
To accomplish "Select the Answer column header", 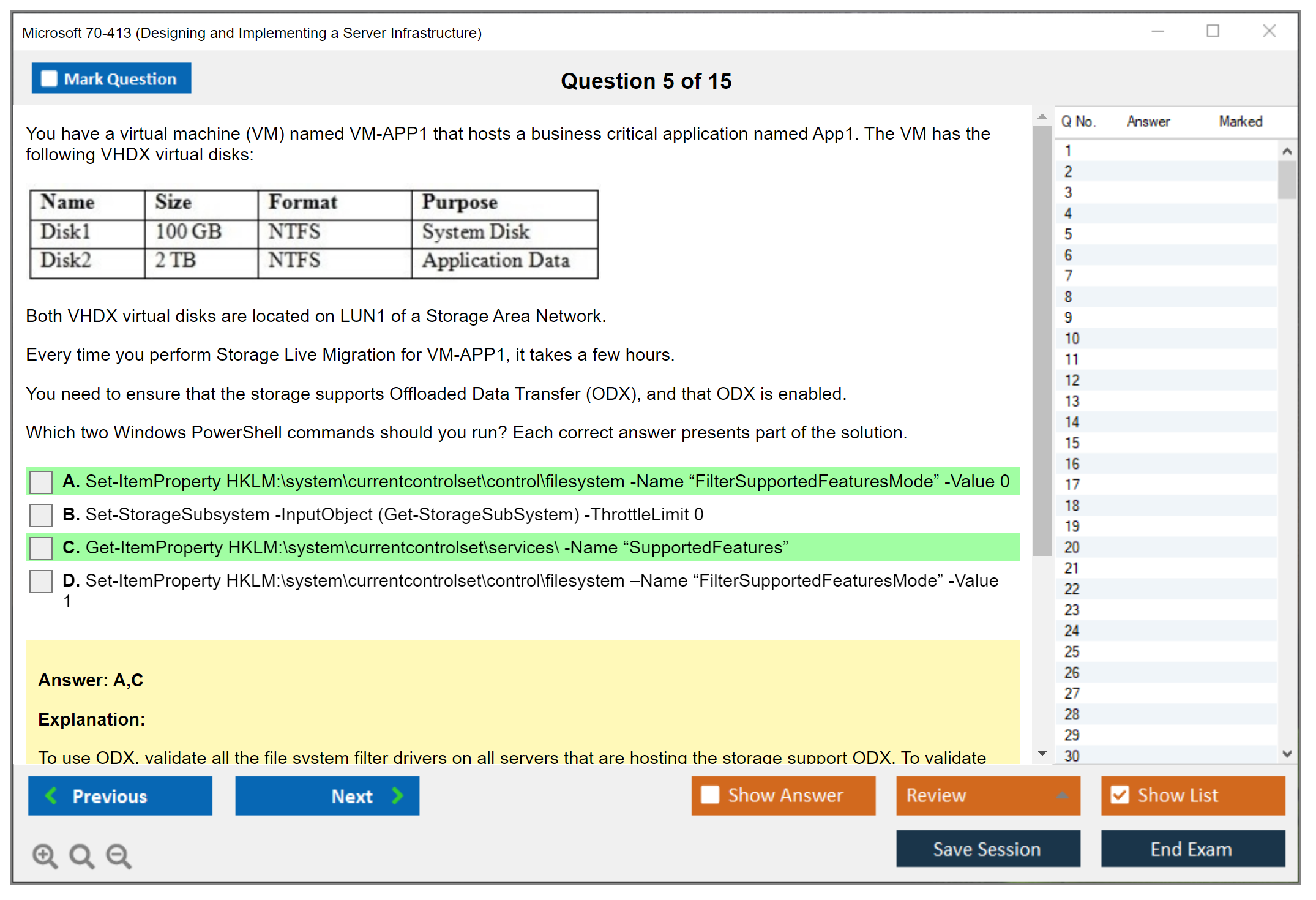I will [x=1148, y=121].
